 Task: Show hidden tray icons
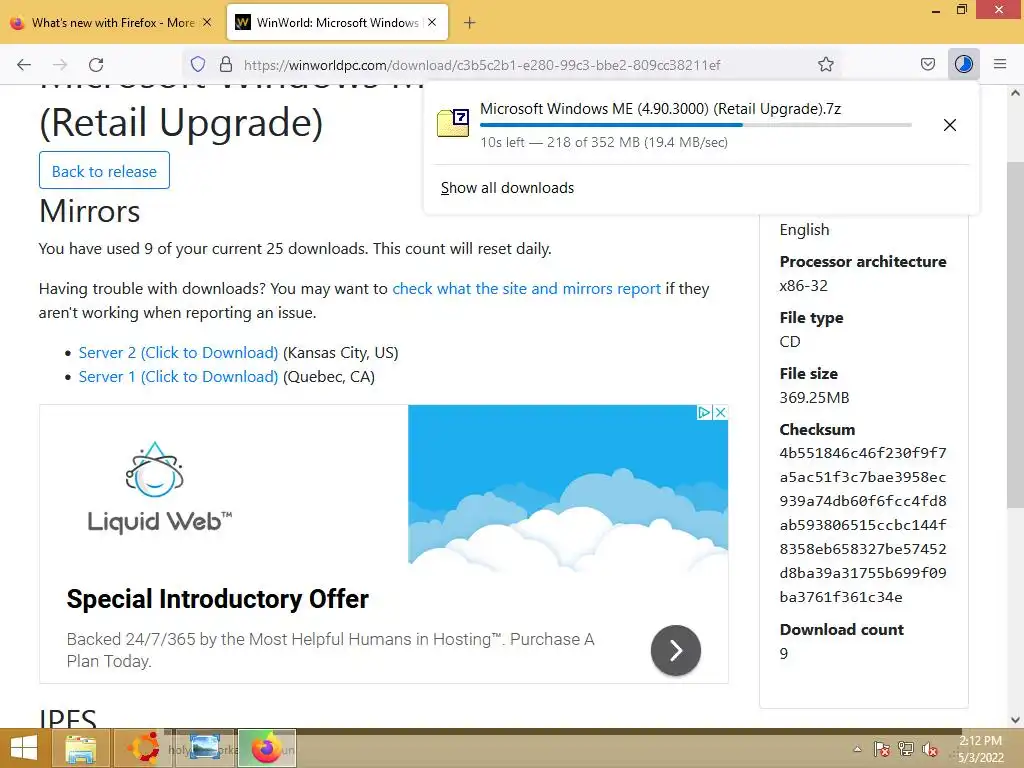(857, 749)
